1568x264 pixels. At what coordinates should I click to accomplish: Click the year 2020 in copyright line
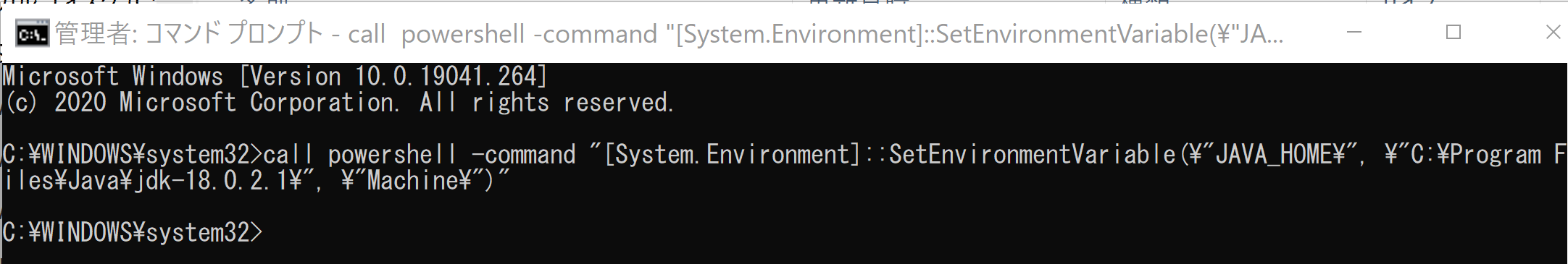(x=80, y=103)
